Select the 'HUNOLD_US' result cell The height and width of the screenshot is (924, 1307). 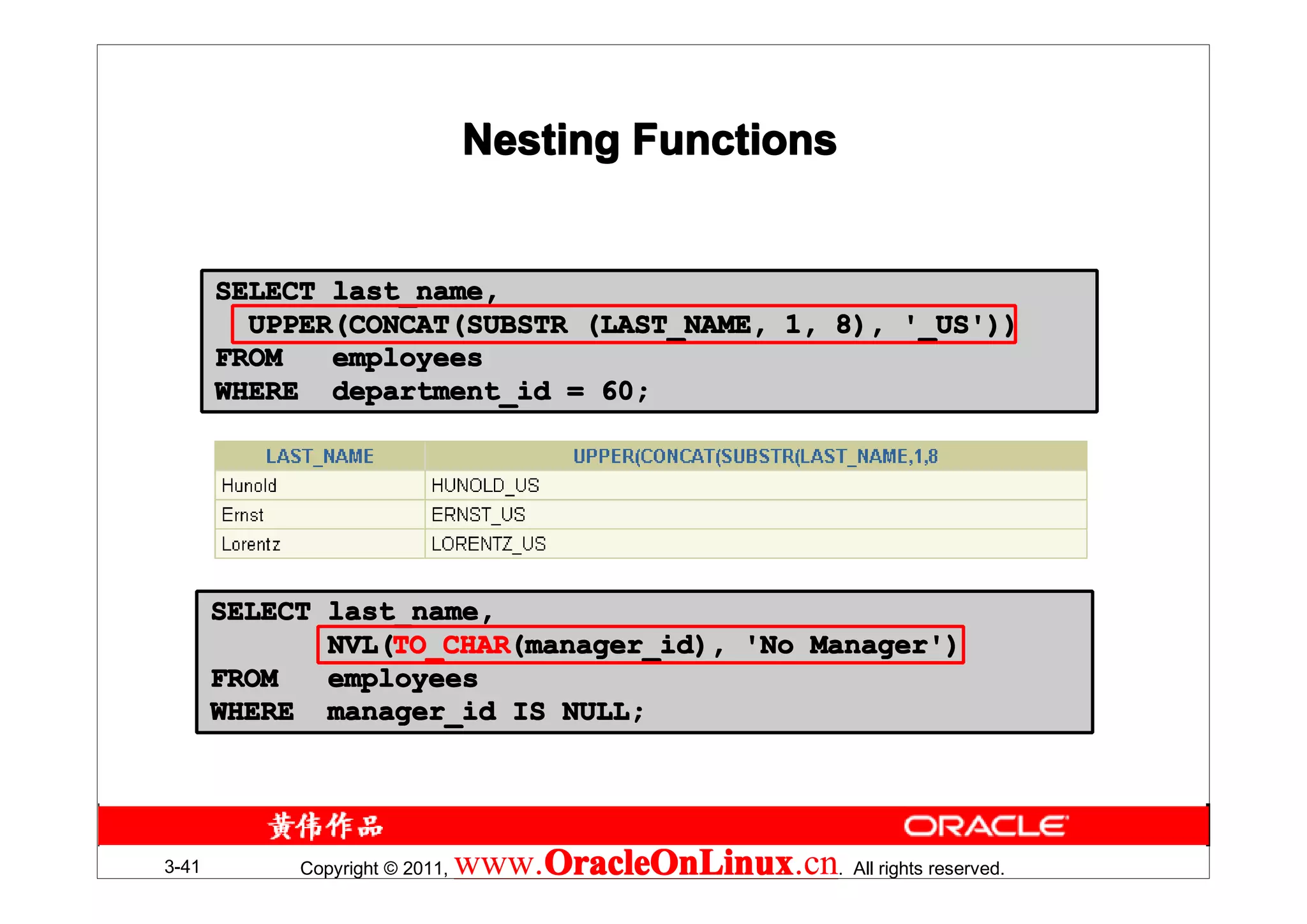point(756,486)
